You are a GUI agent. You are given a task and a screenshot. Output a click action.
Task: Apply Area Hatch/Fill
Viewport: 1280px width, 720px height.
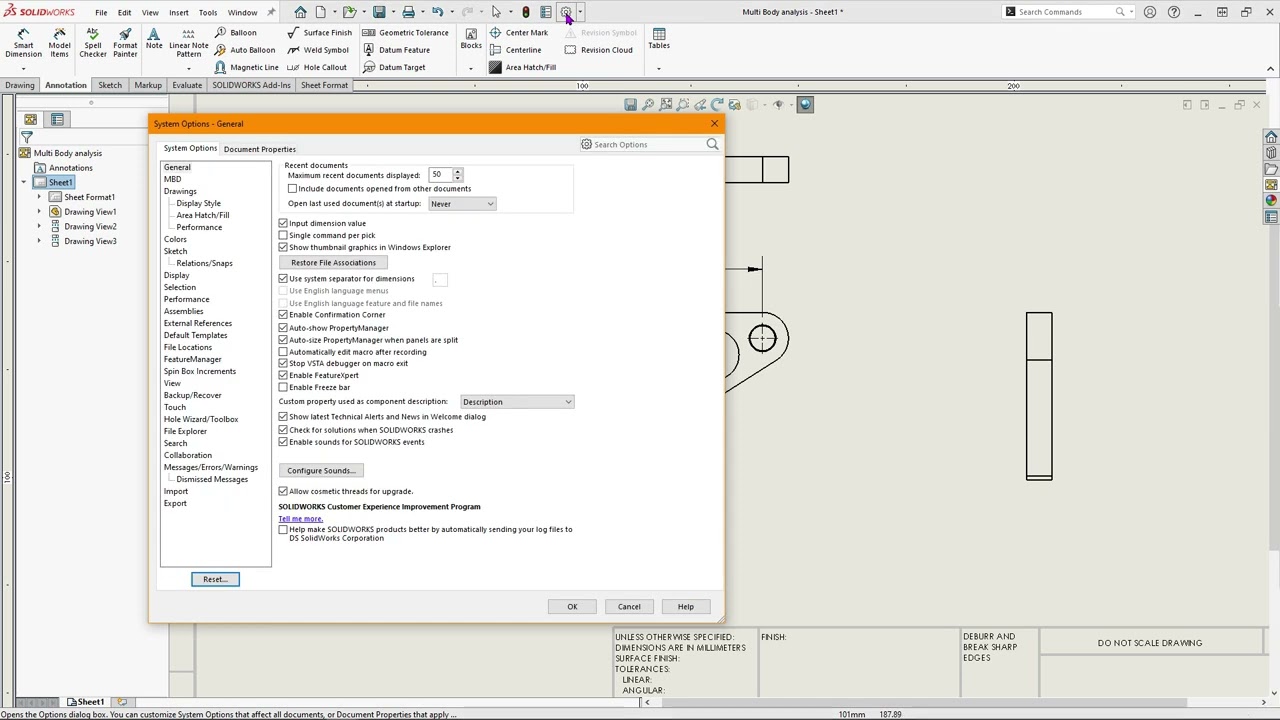522,67
